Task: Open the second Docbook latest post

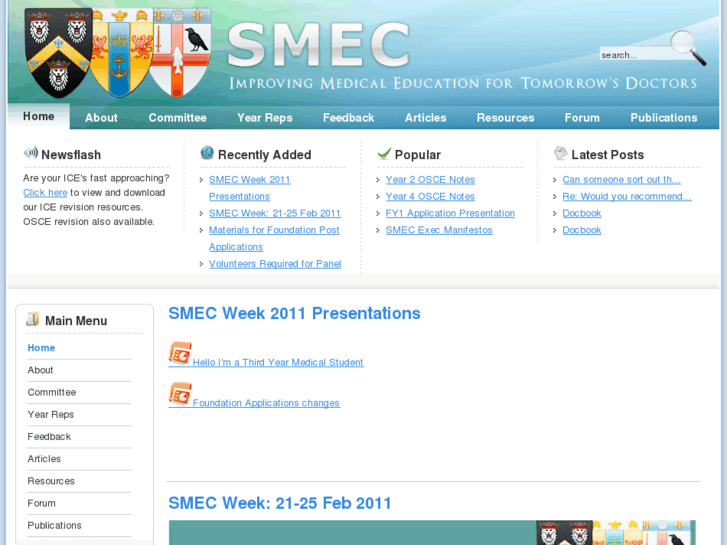Action: pyautogui.click(x=581, y=230)
